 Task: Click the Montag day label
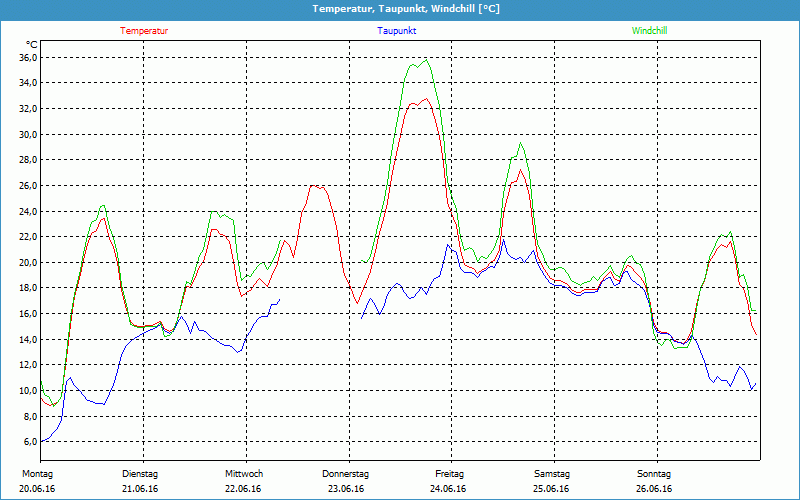(x=37, y=474)
